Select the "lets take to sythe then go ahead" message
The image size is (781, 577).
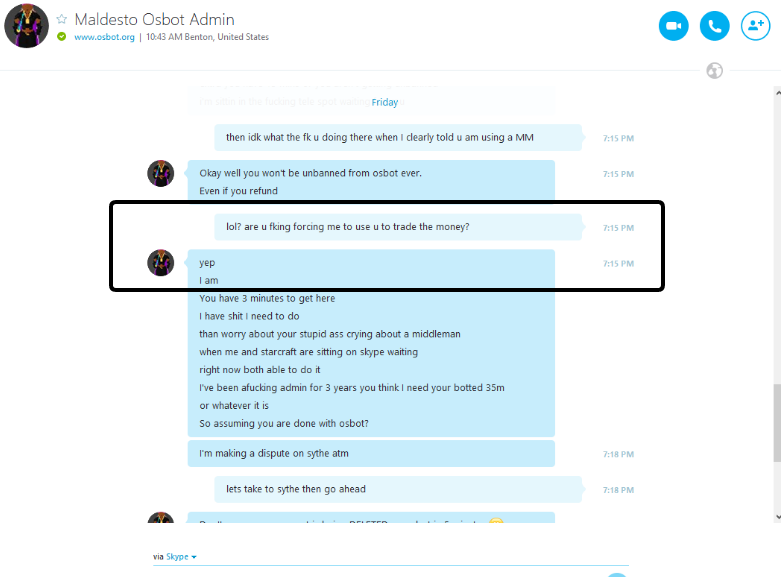pyautogui.click(x=398, y=489)
